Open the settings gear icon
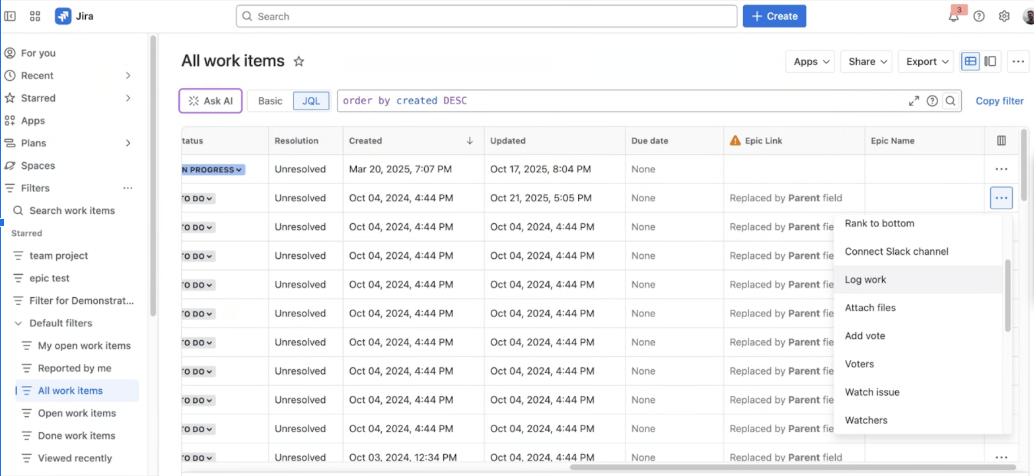This screenshot has width=1034, height=476. pos(1004,16)
